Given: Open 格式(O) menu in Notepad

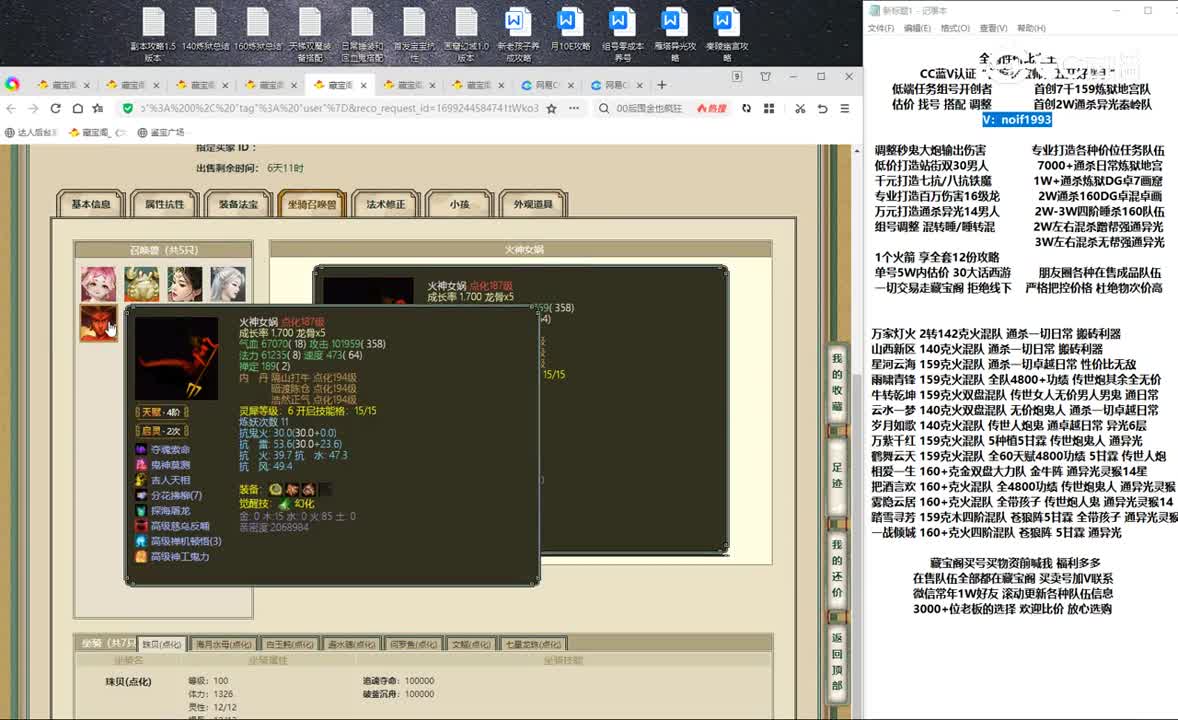Looking at the screenshot, I should click(955, 28).
